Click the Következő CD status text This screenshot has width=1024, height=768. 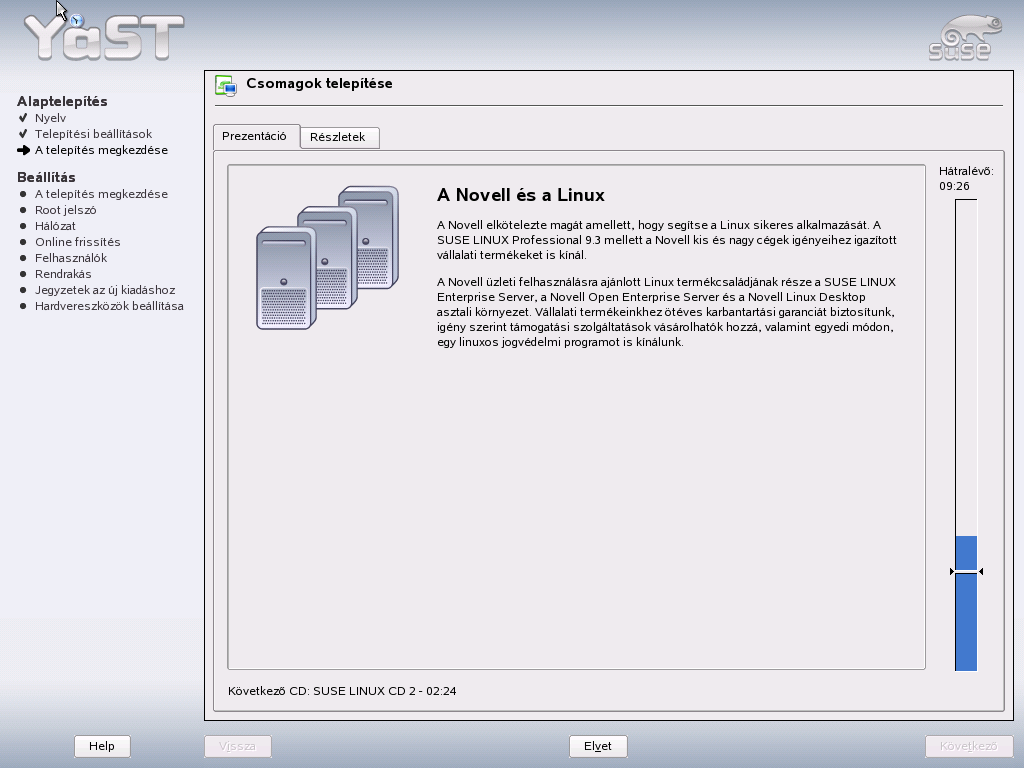point(342,691)
